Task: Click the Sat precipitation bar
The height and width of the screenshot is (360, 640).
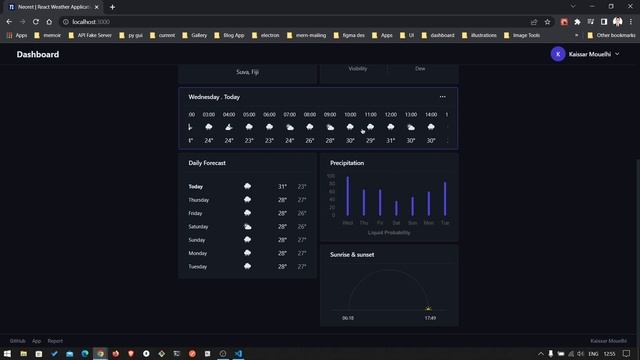Action: coord(396,208)
